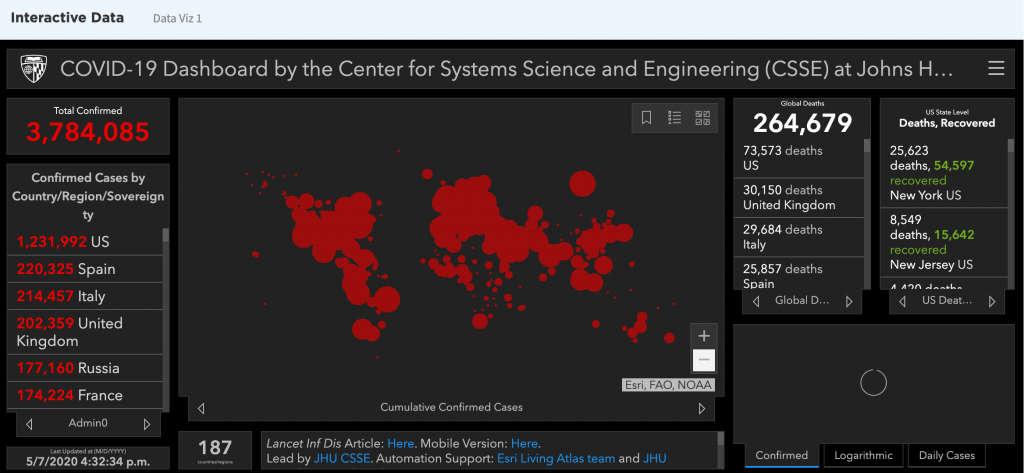Open the Mobile Version 'Here' link
The image size is (1024, 473).
pyautogui.click(x=524, y=443)
